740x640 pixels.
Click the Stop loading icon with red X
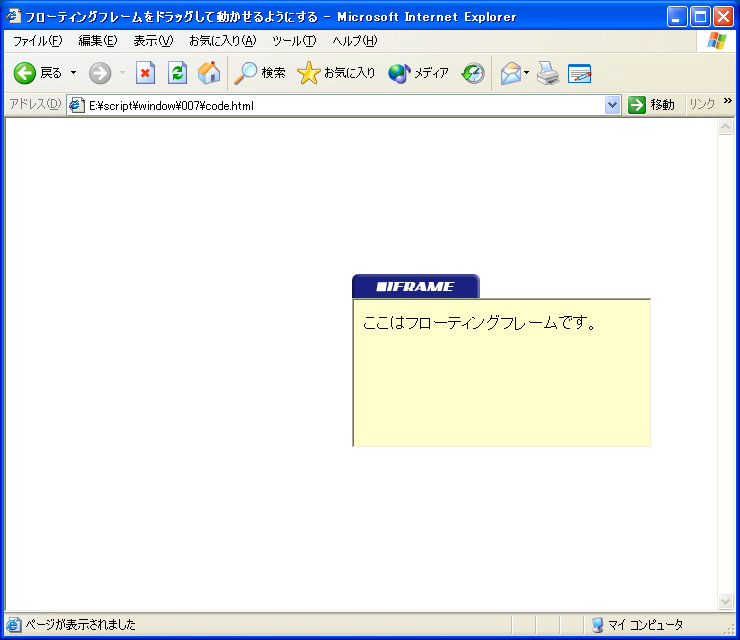145,73
